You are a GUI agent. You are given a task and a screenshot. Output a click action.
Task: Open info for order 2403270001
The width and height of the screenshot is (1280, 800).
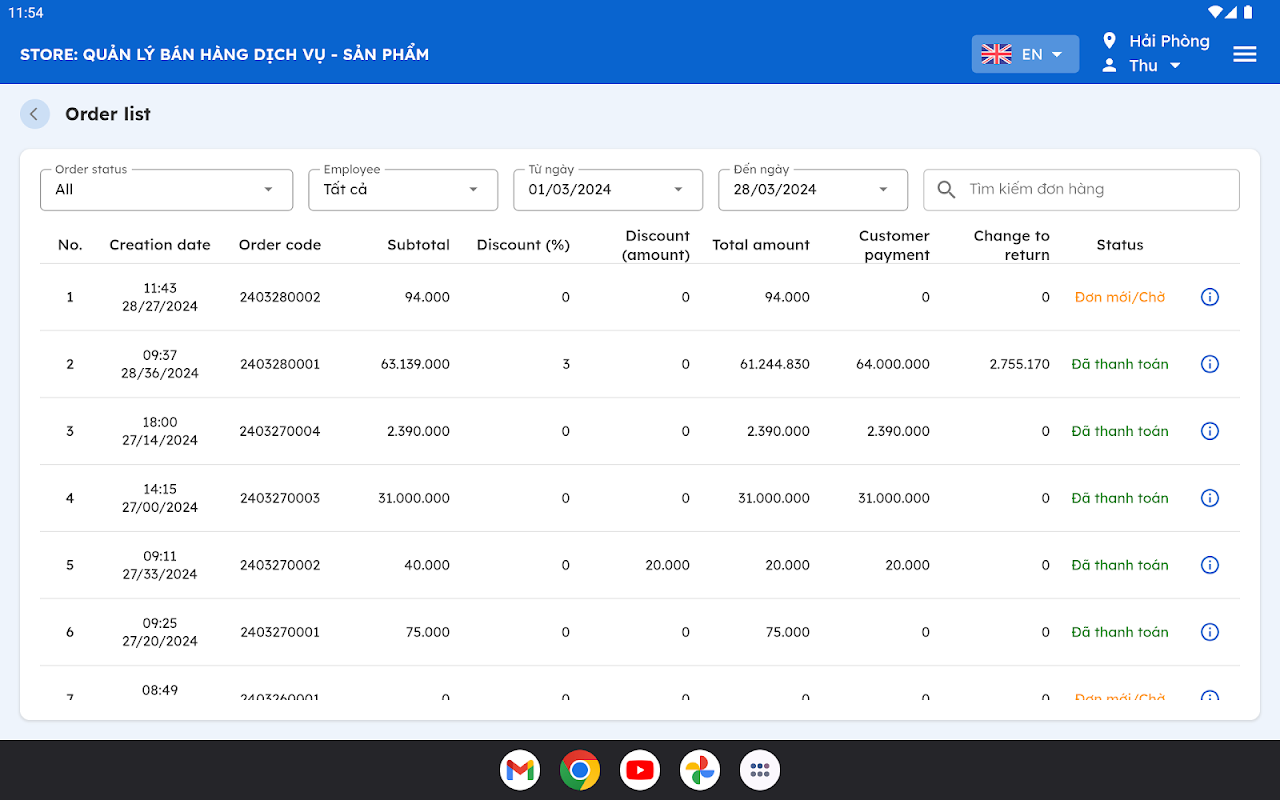coord(1209,632)
